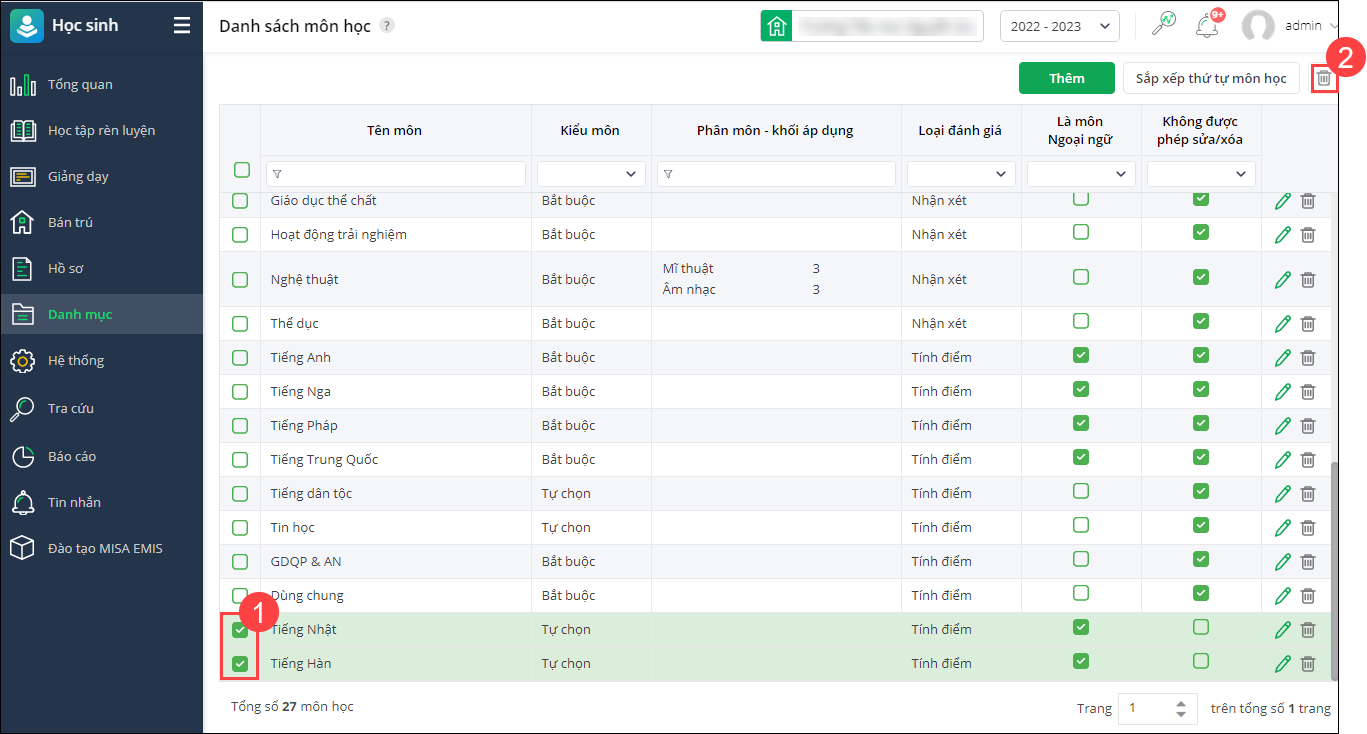
Task: Click the green school home icon
Action: tap(776, 26)
